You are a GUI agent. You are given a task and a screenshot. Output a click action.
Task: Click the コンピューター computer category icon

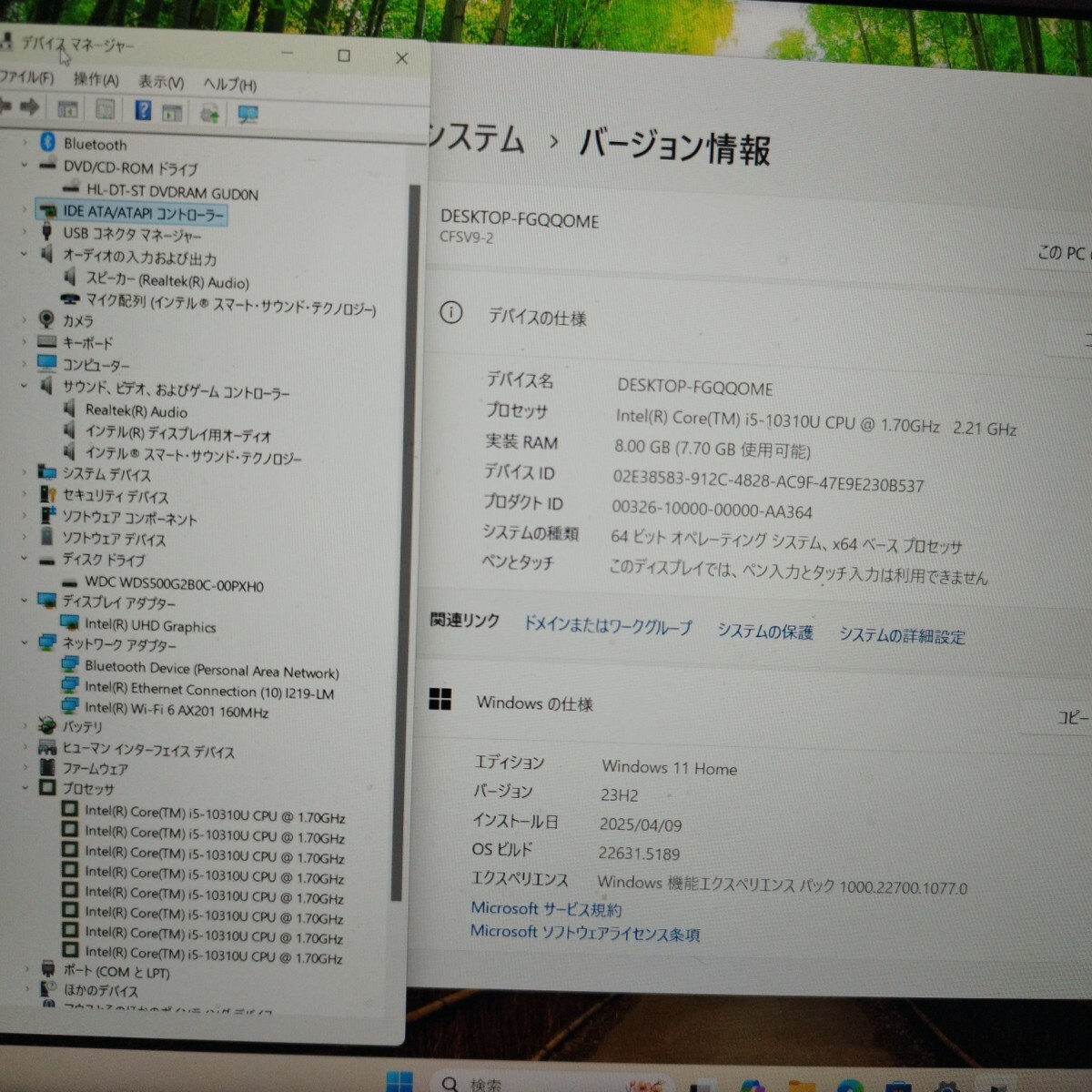coord(47,363)
